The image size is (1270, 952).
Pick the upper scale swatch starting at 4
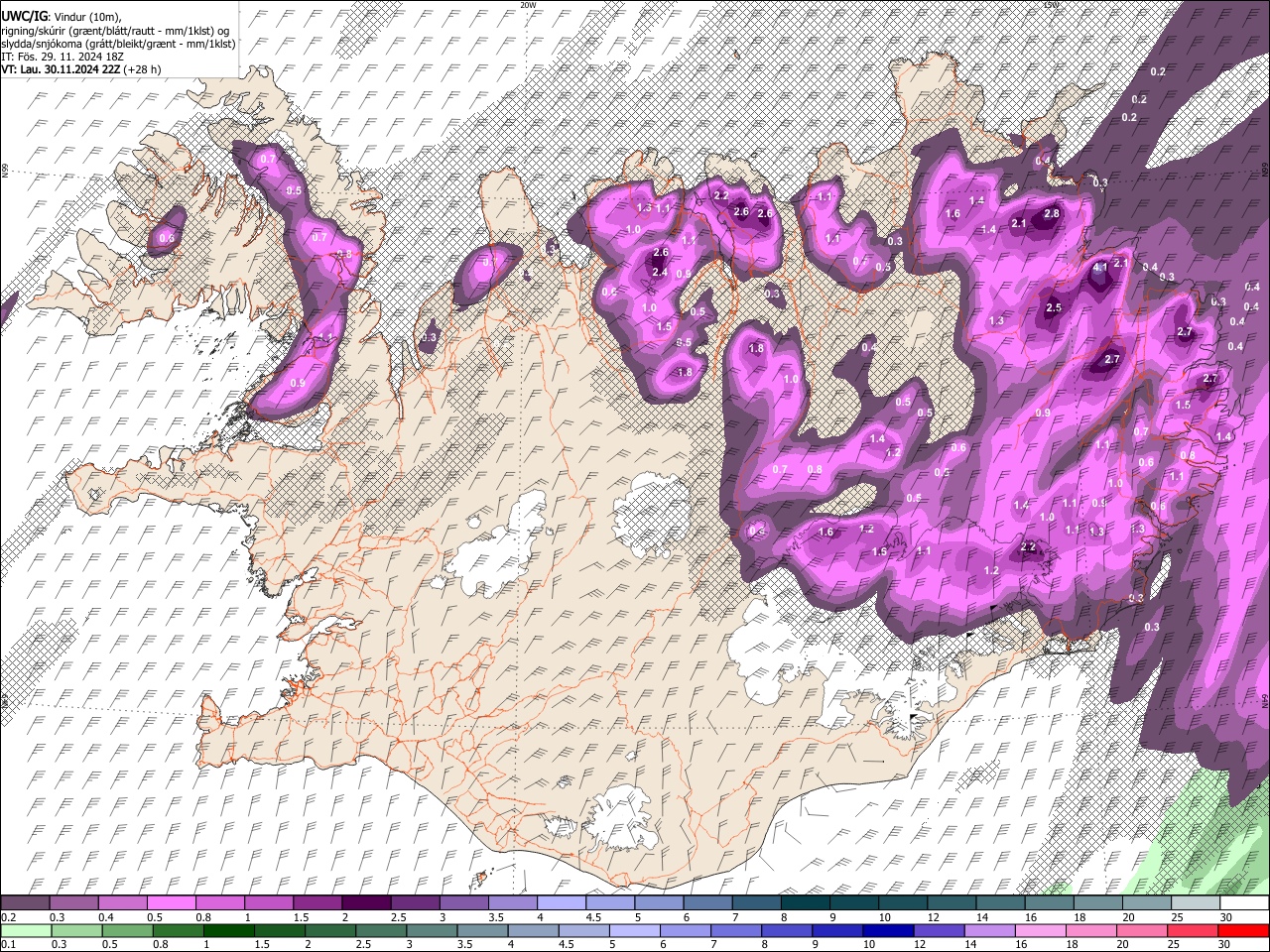(561, 903)
